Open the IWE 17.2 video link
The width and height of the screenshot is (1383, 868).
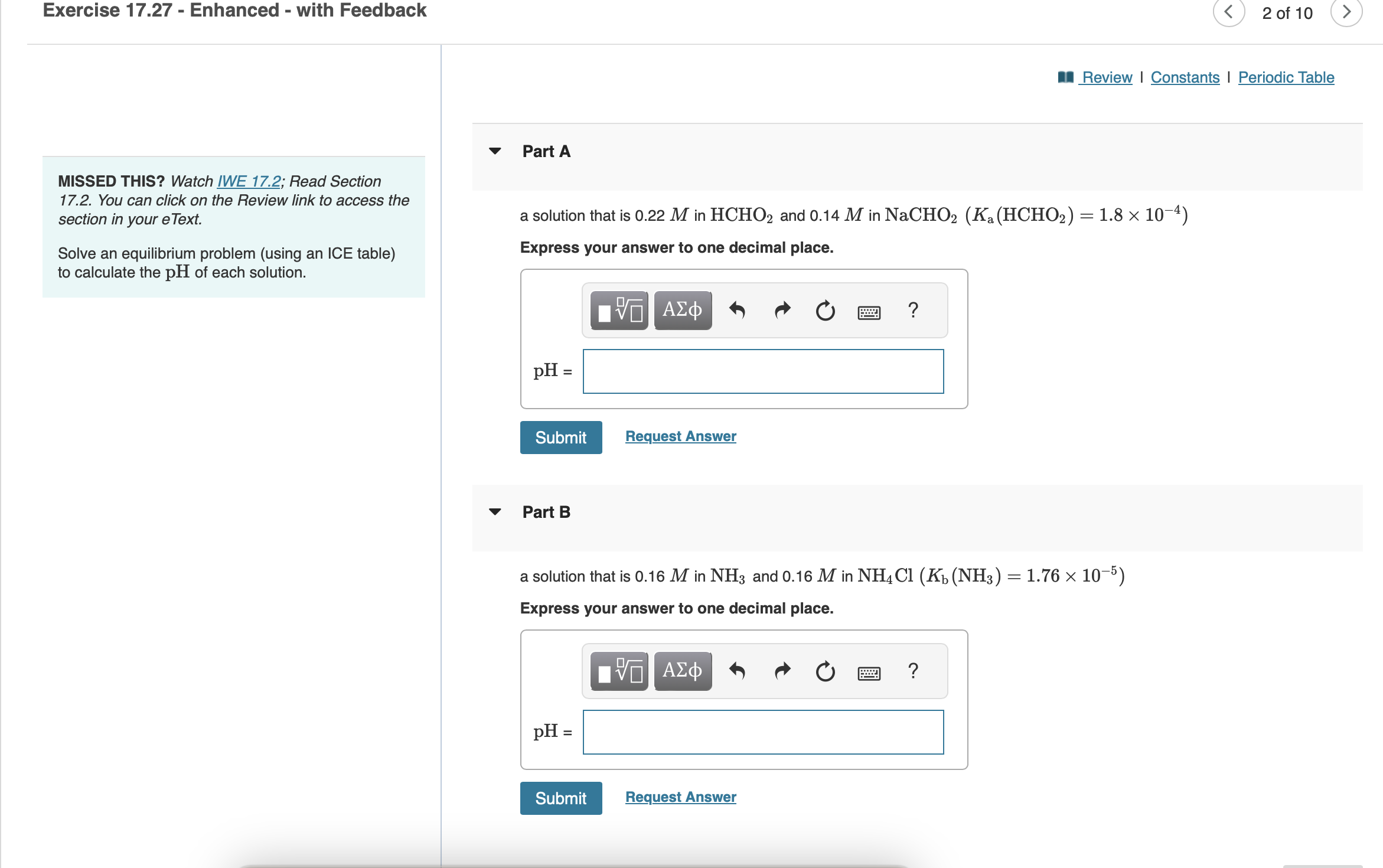point(249,181)
